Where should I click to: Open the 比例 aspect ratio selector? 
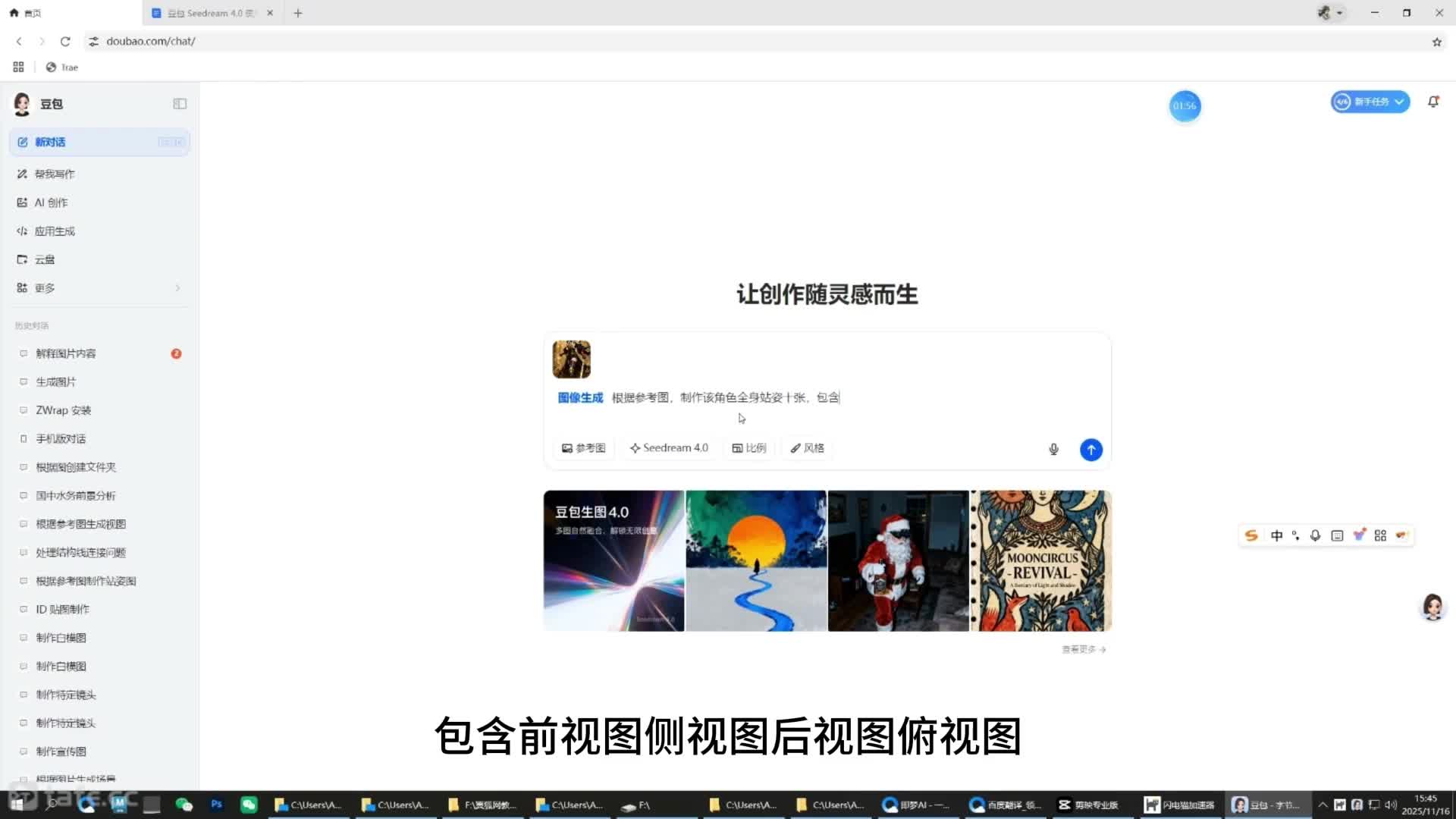pyautogui.click(x=749, y=447)
